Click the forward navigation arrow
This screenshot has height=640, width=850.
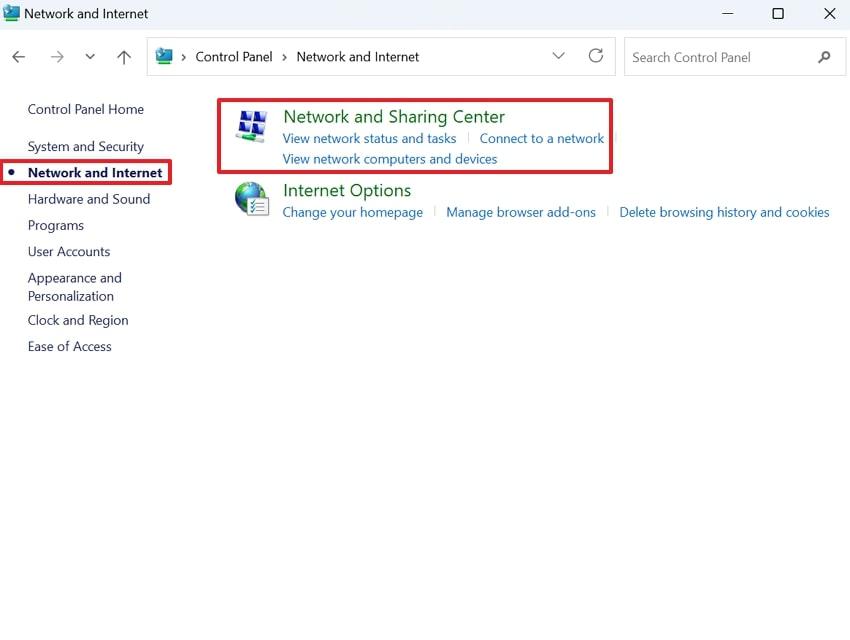pyautogui.click(x=57, y=57)
